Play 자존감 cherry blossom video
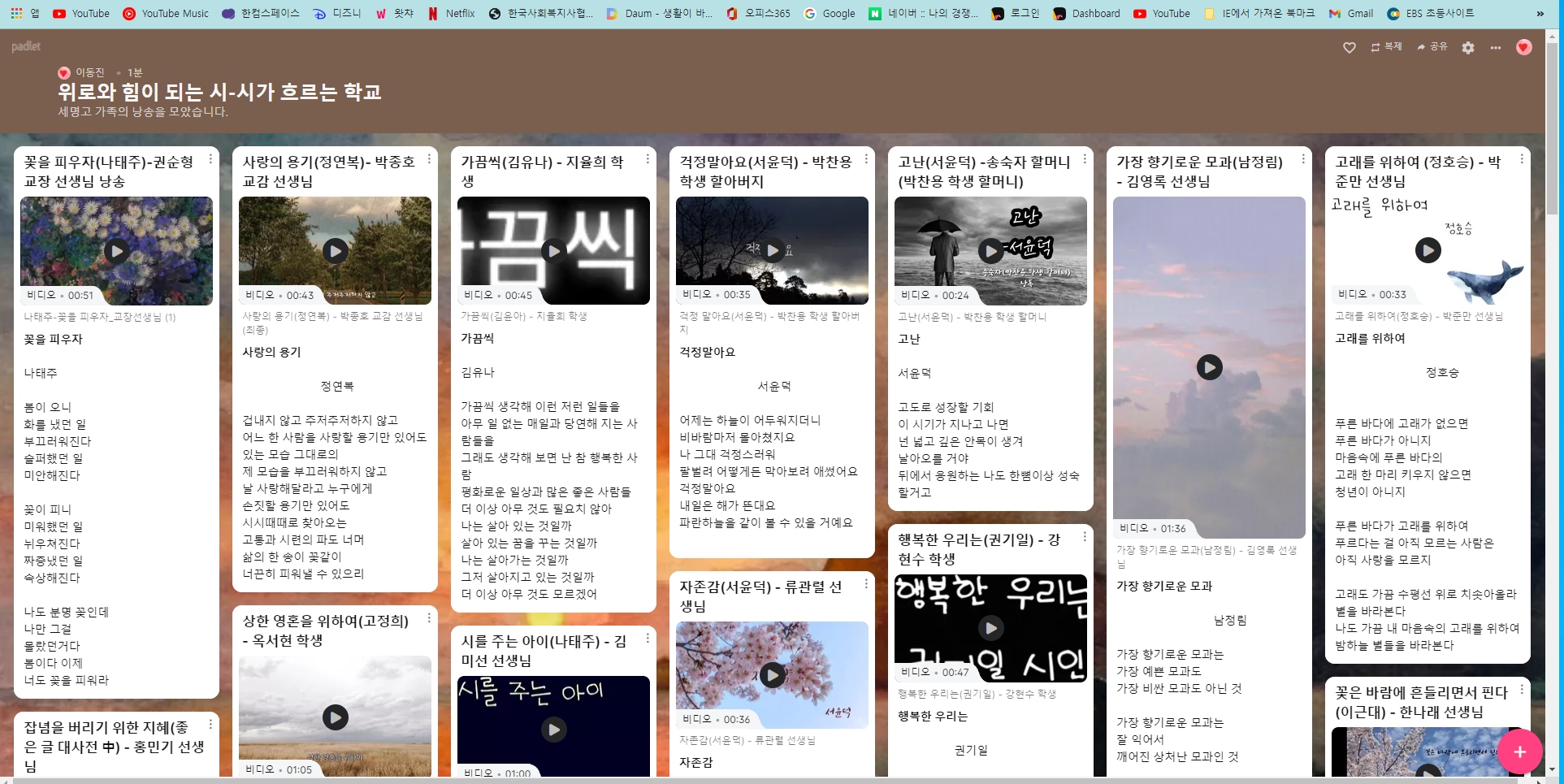1564x784 pixels. point(773,675)
